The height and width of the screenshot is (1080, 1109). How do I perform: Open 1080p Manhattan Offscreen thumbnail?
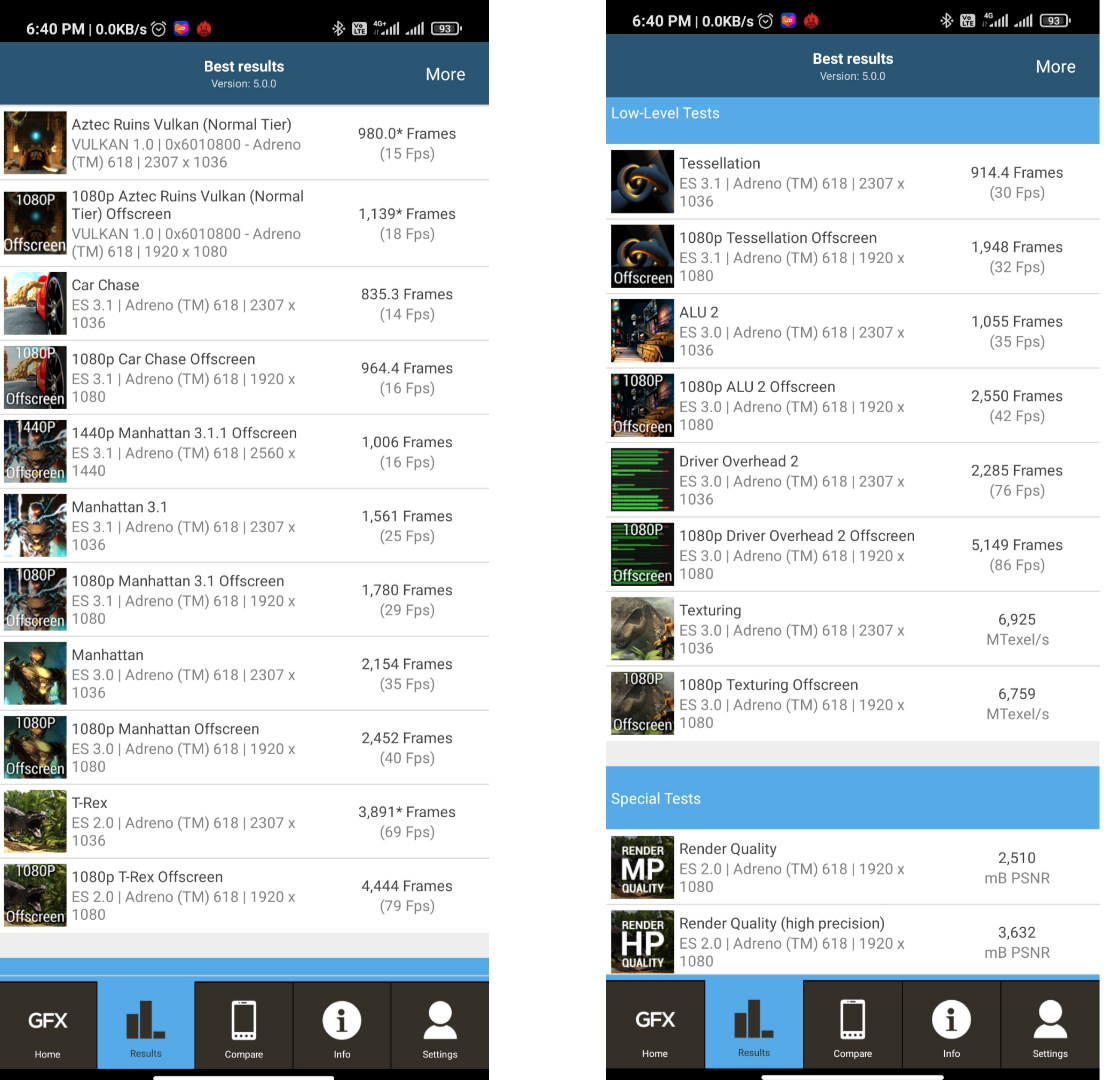[35, 747]
